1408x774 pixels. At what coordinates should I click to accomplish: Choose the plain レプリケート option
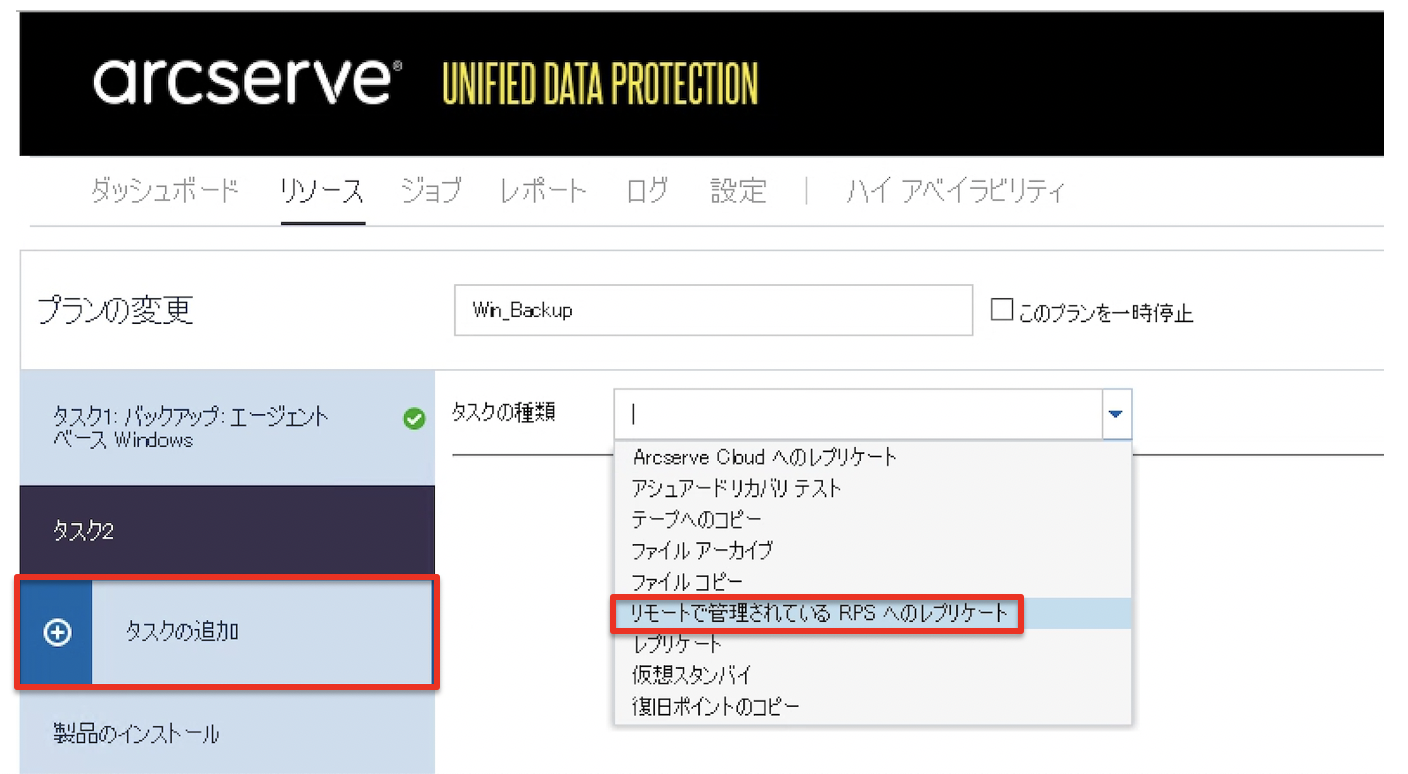pyautogui.click(x=873, y=644)
